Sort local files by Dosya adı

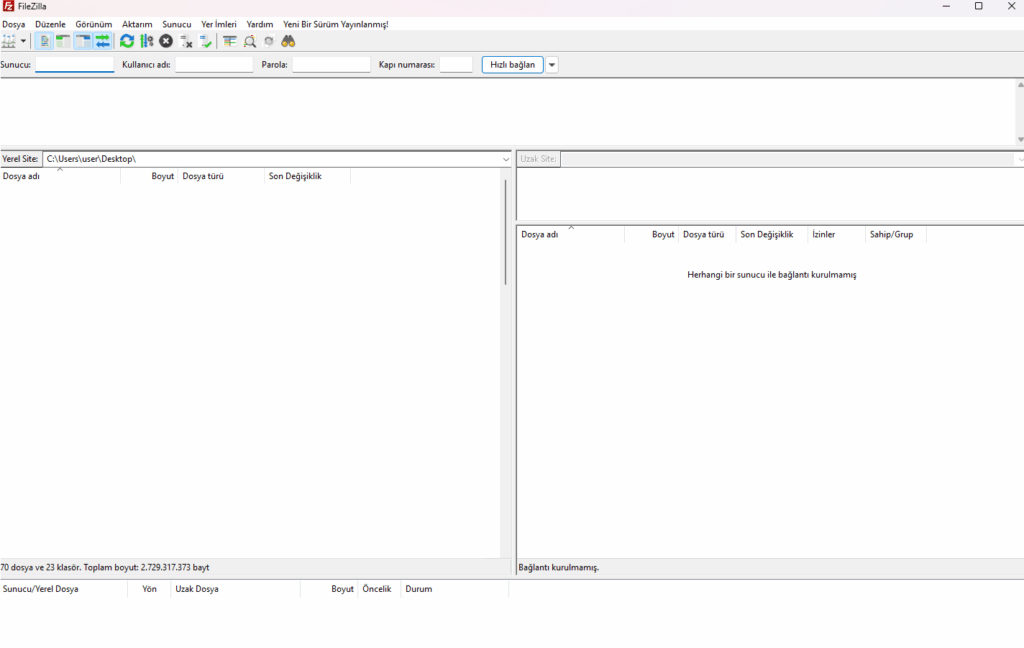(60, 176)
